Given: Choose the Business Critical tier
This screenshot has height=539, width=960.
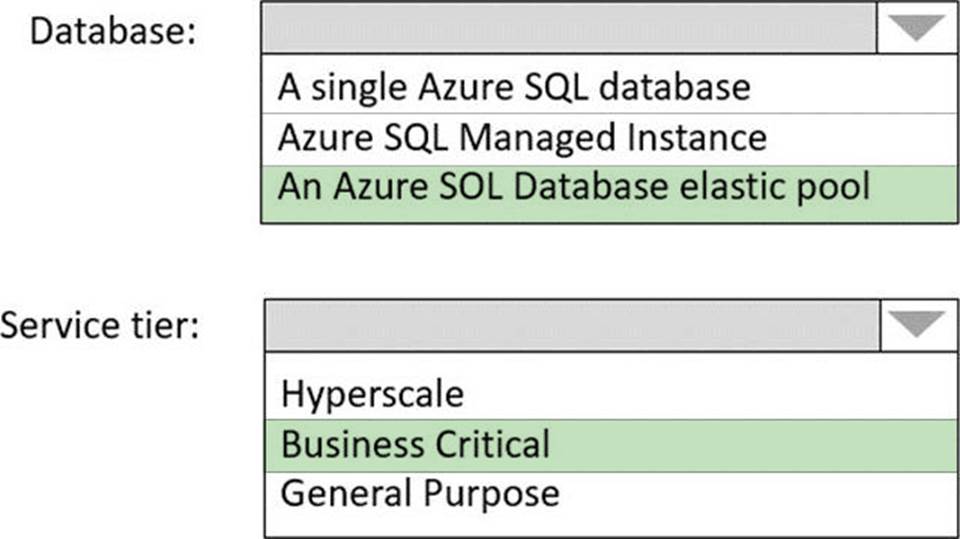Looking at the screenshot, I should 415,443.
